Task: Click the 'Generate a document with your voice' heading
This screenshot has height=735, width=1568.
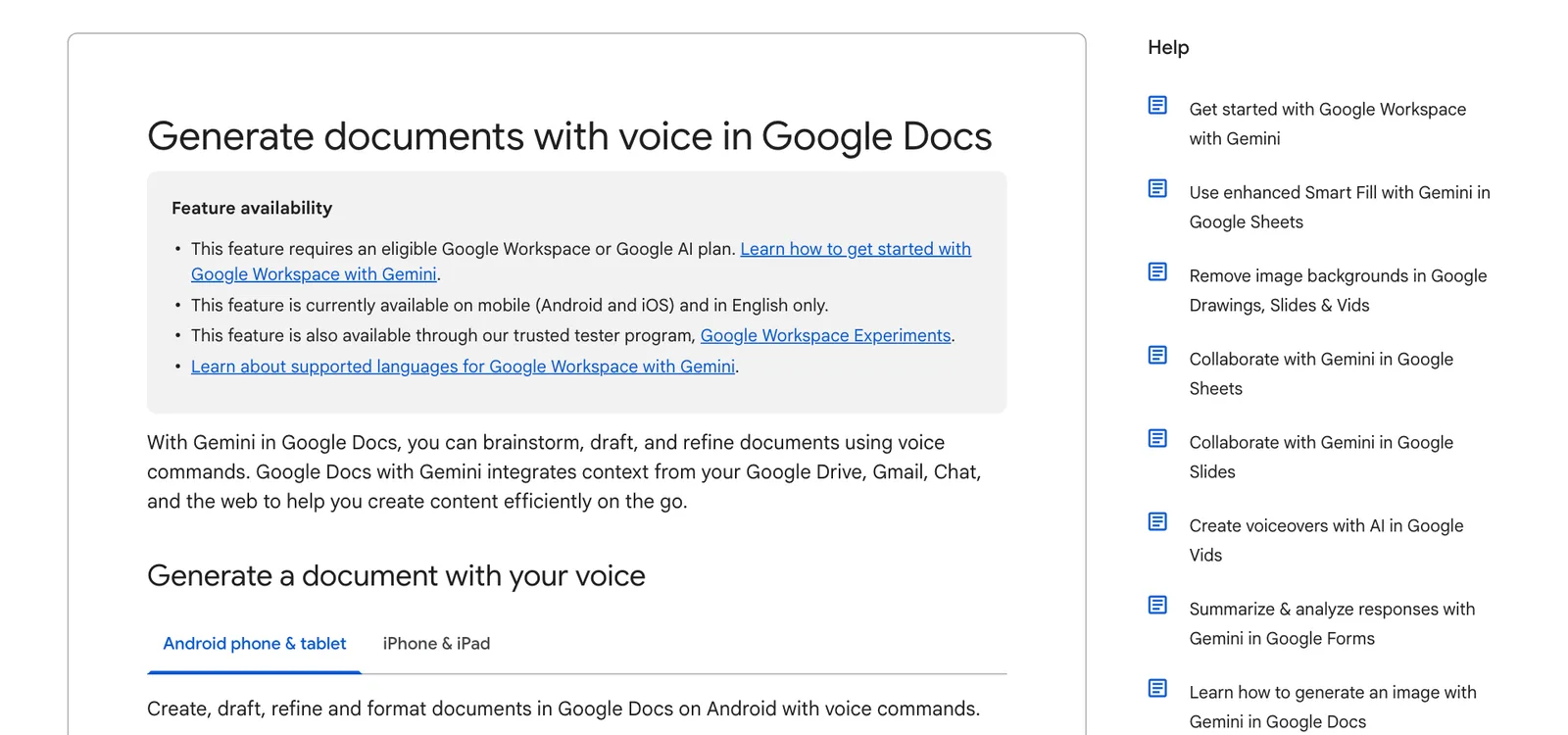Action: (x=396, y=575)
